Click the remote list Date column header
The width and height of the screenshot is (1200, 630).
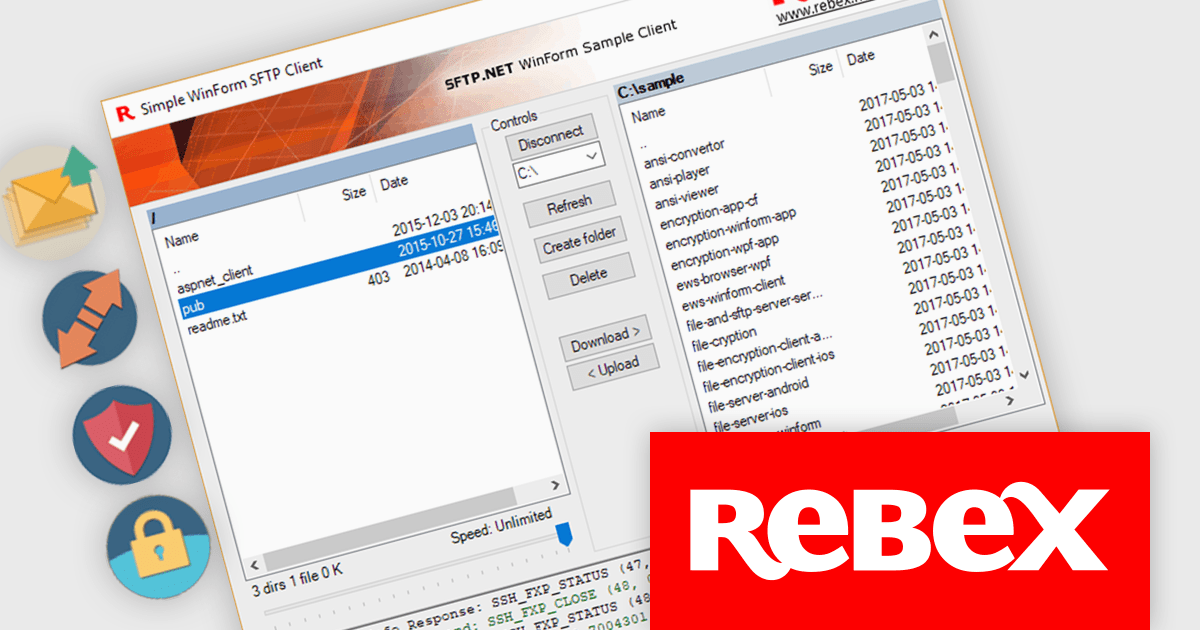[x=394, y=182]
